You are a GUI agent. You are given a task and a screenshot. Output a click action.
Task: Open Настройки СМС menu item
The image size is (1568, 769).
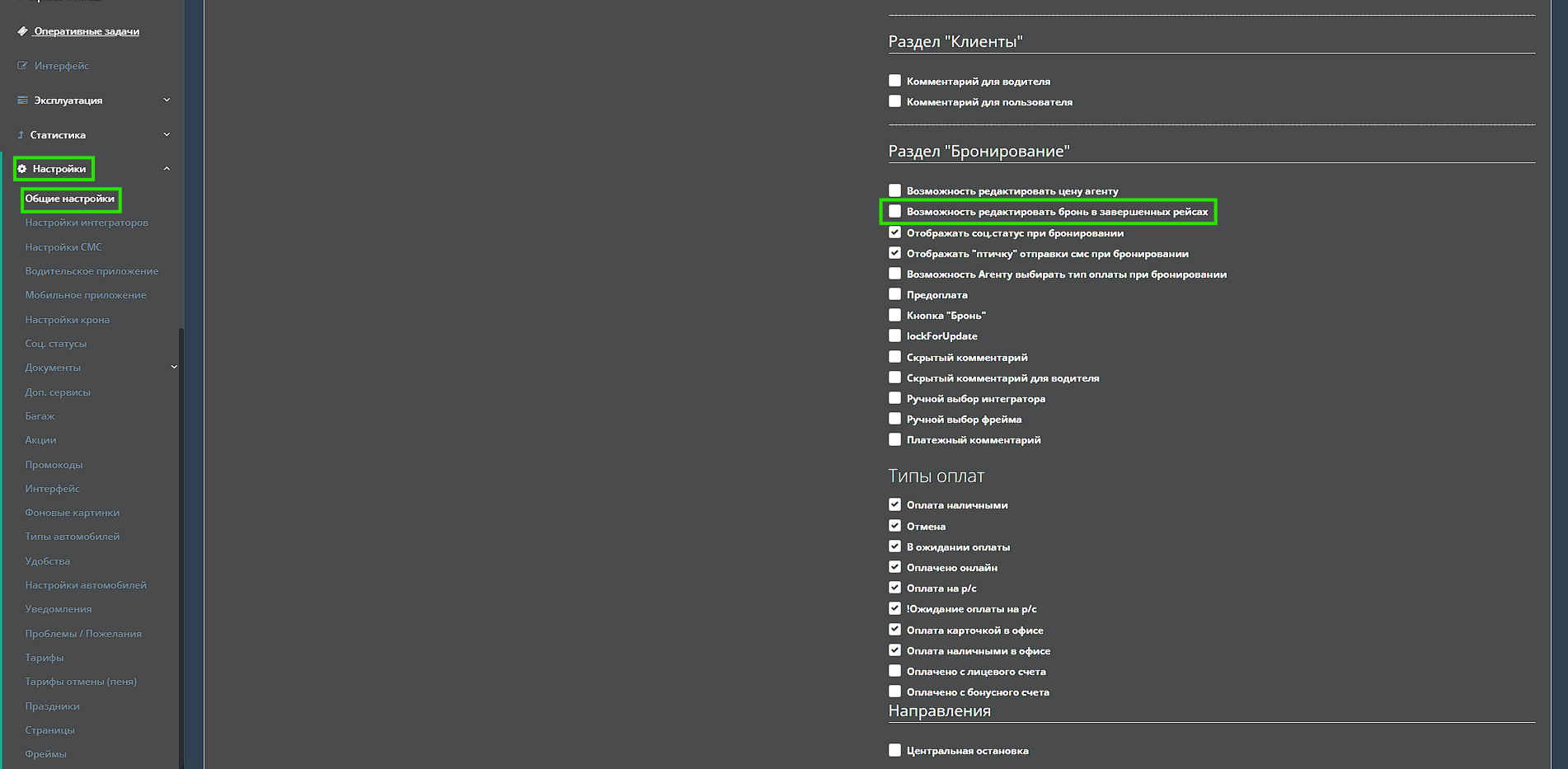[x=63, y=247]
